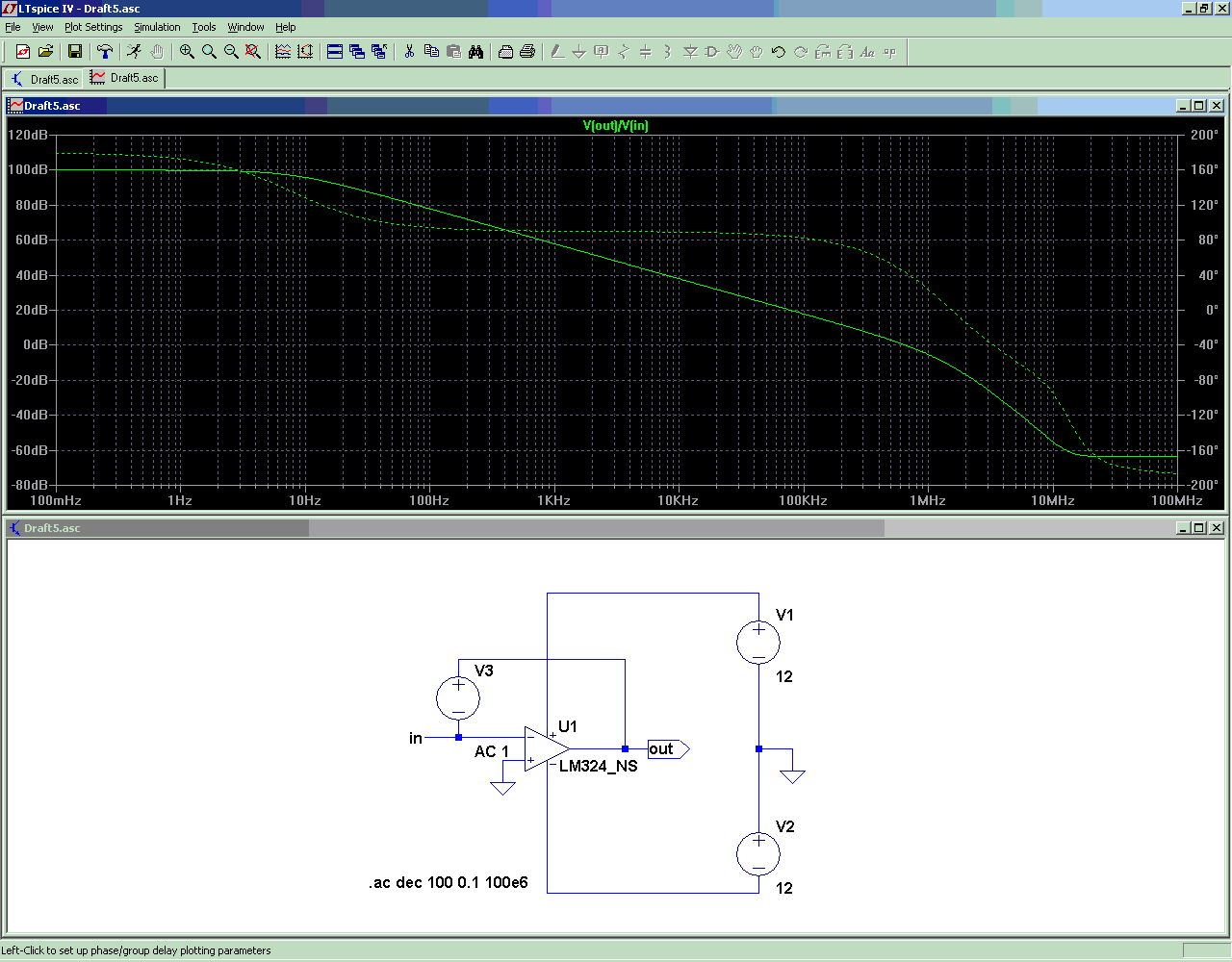Open the Control Panel hammer icon

pyautogui.click(x=105, y=52)
